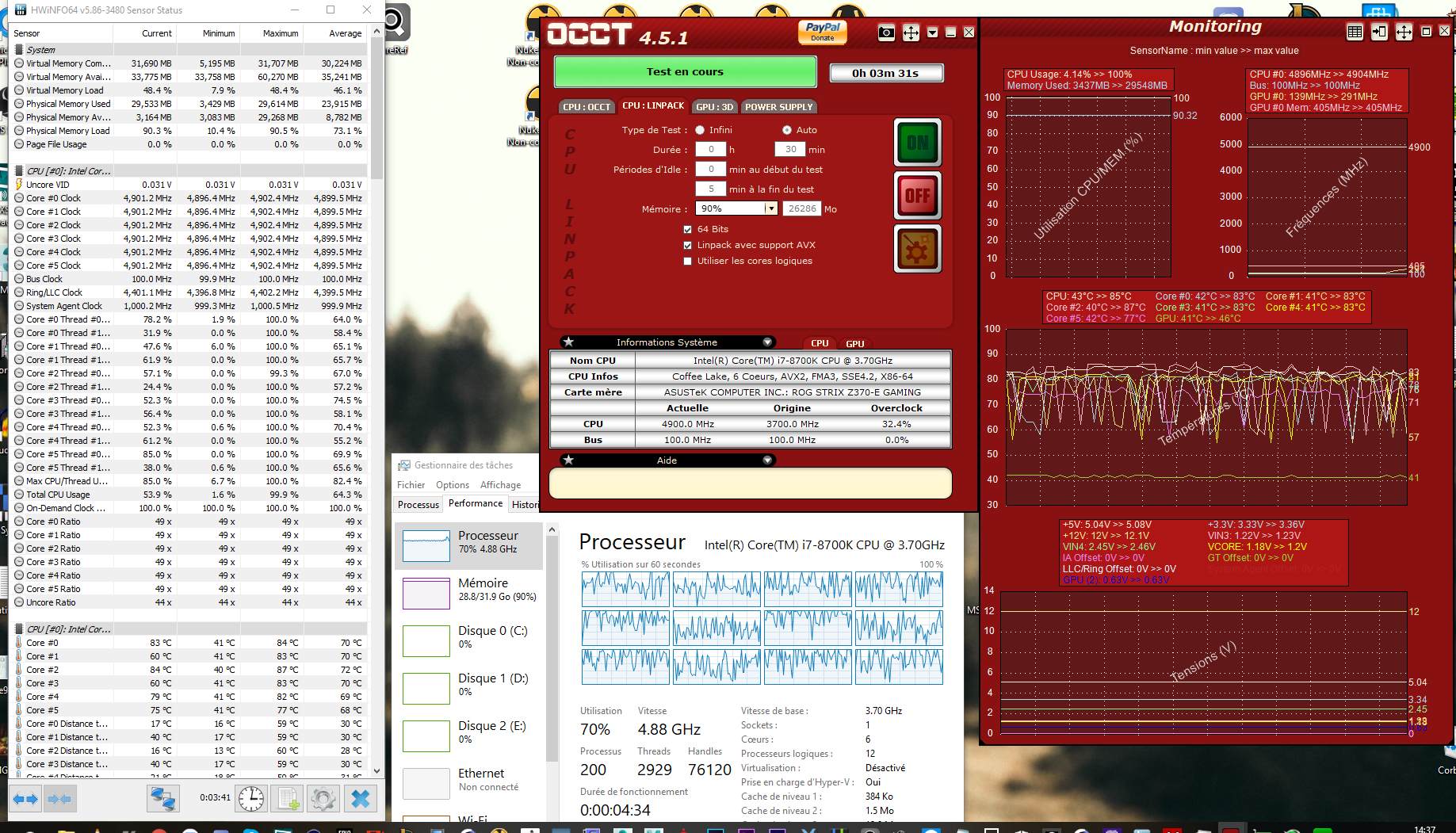Collapse the Informations Système section arrow
Screen dimensions: 1456x833
[767, 342]
